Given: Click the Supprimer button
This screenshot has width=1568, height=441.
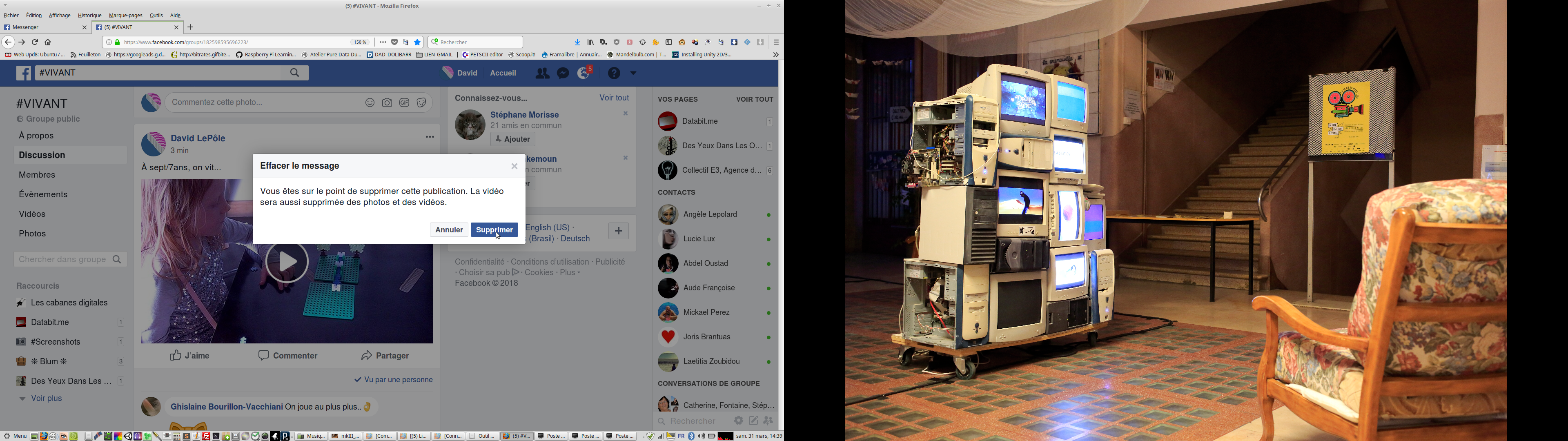Looking at the screenshot, I should [x=494, y=229].
